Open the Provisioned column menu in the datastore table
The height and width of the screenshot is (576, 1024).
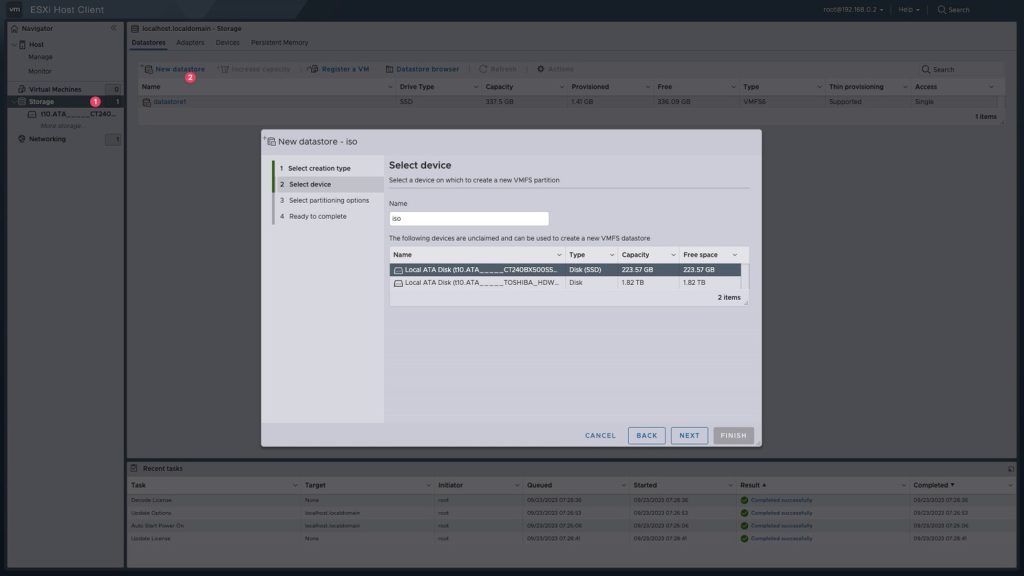pos(647,87)
